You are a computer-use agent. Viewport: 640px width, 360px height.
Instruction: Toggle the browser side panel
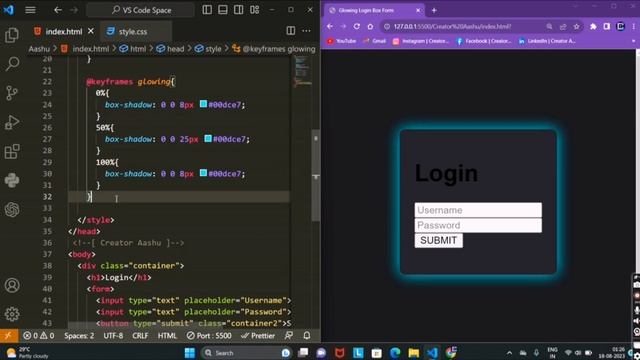(607, 27)
